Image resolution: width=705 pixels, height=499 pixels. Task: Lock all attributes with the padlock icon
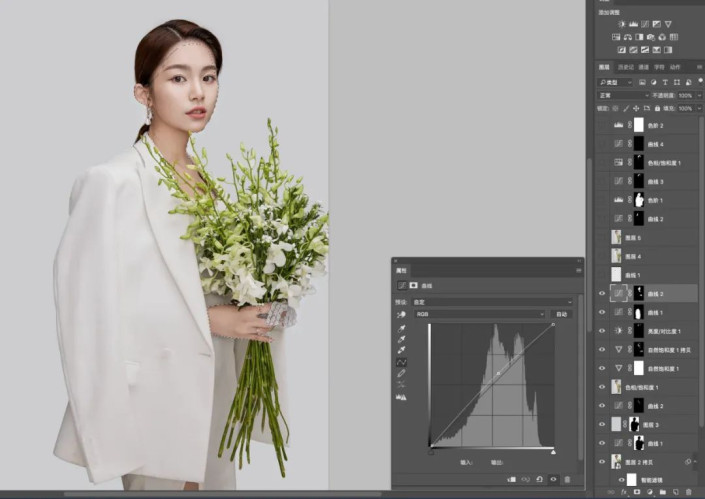point(657,108)
